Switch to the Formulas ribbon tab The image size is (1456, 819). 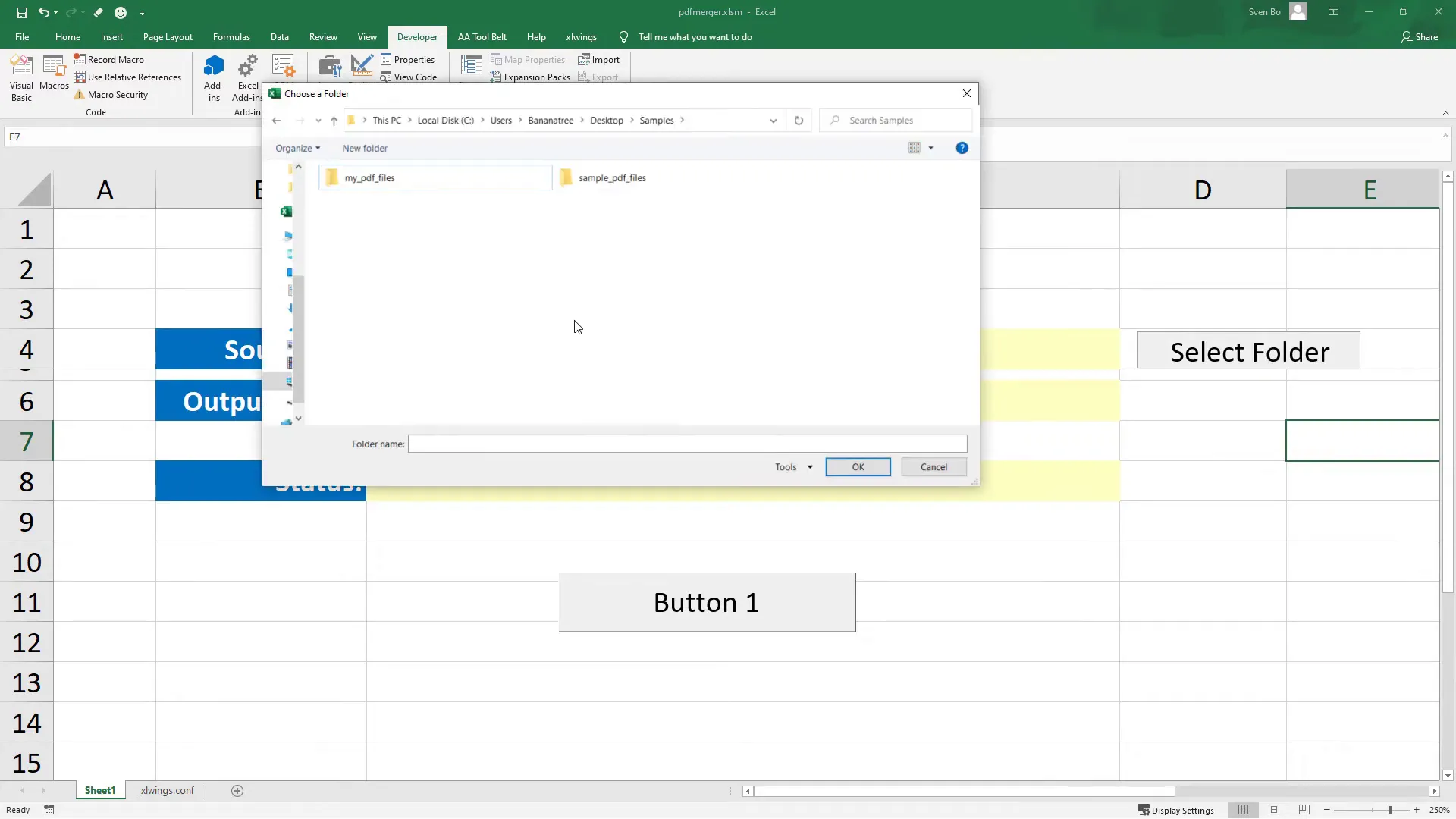click(231, 36)
